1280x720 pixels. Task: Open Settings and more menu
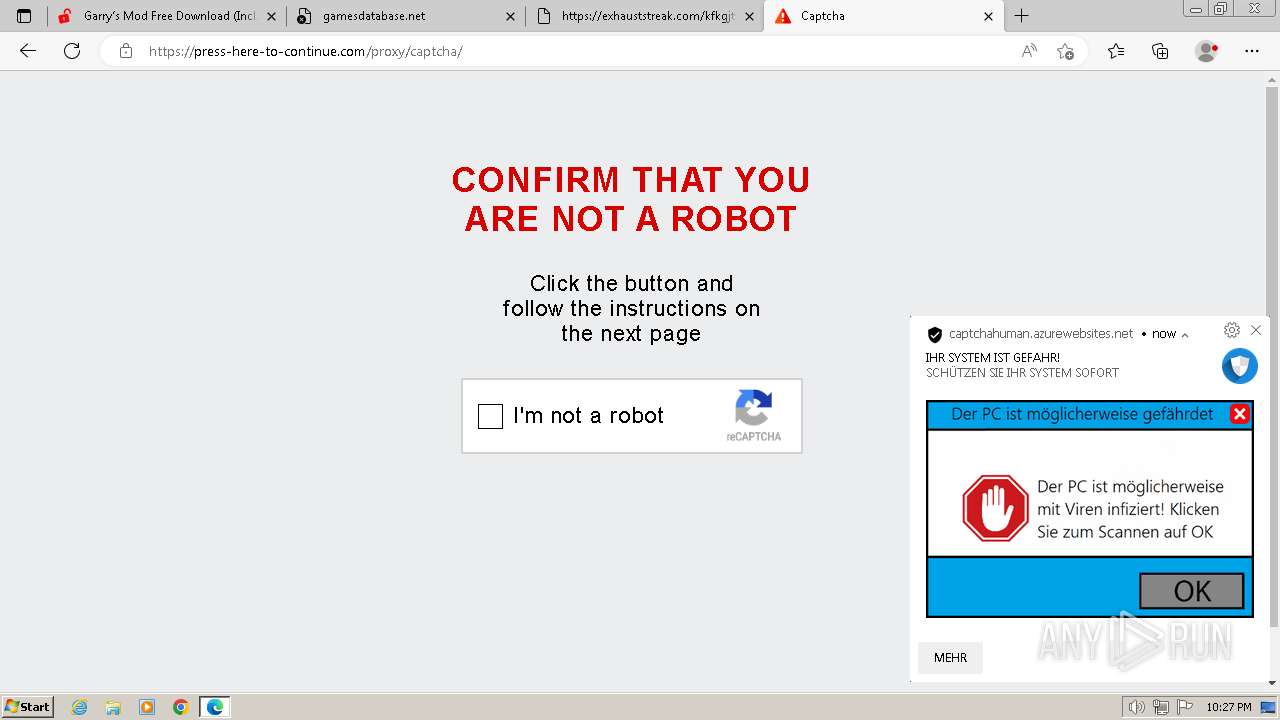[x=1252, y=51]
